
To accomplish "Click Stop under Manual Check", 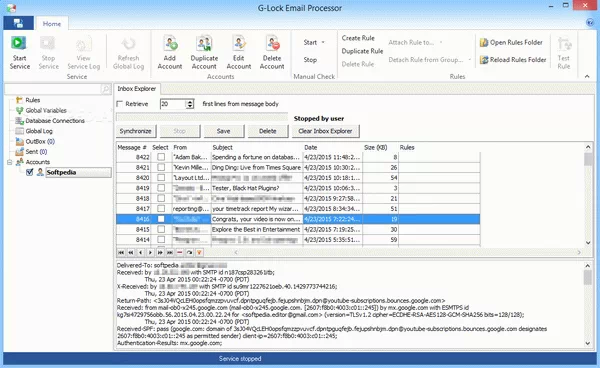I will [310, 60].
